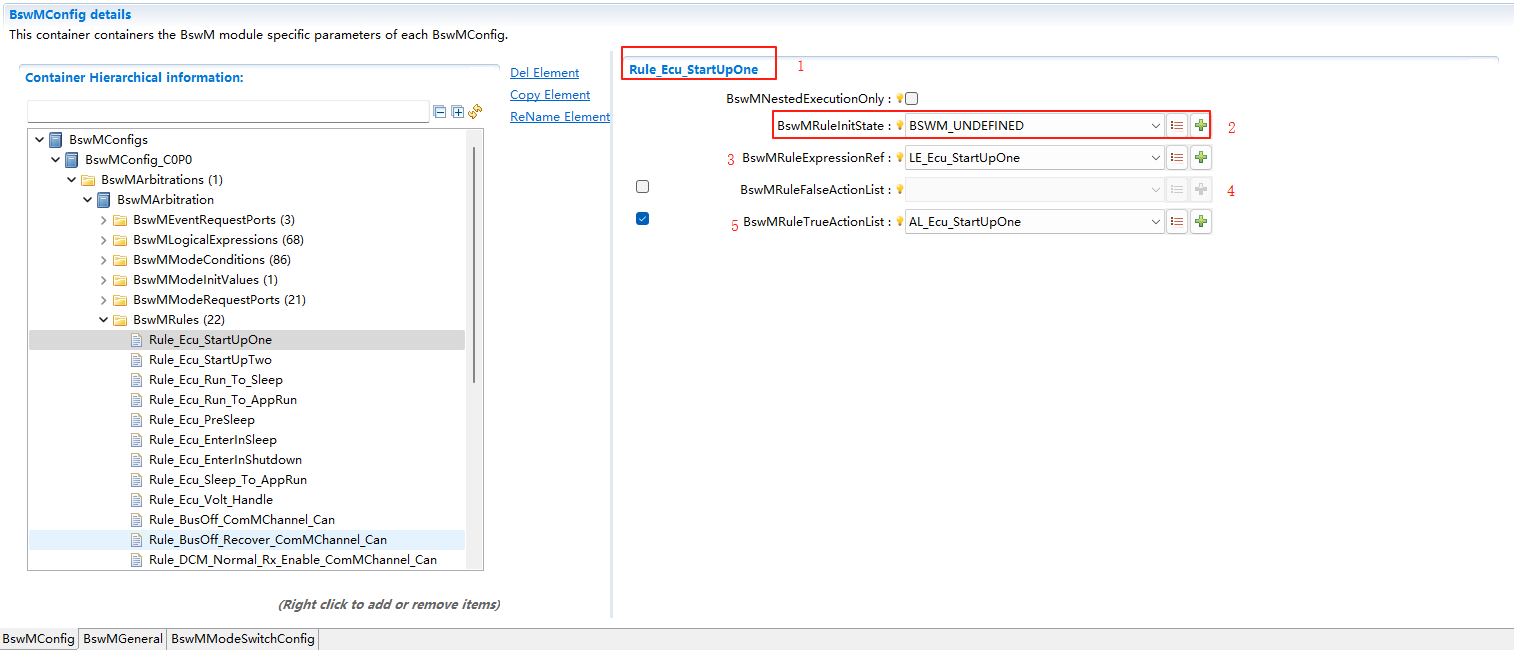Click the list icon beside BswMRuleInitState
The height and width of the screenshot is (652, 1514).
(1177, 126)
